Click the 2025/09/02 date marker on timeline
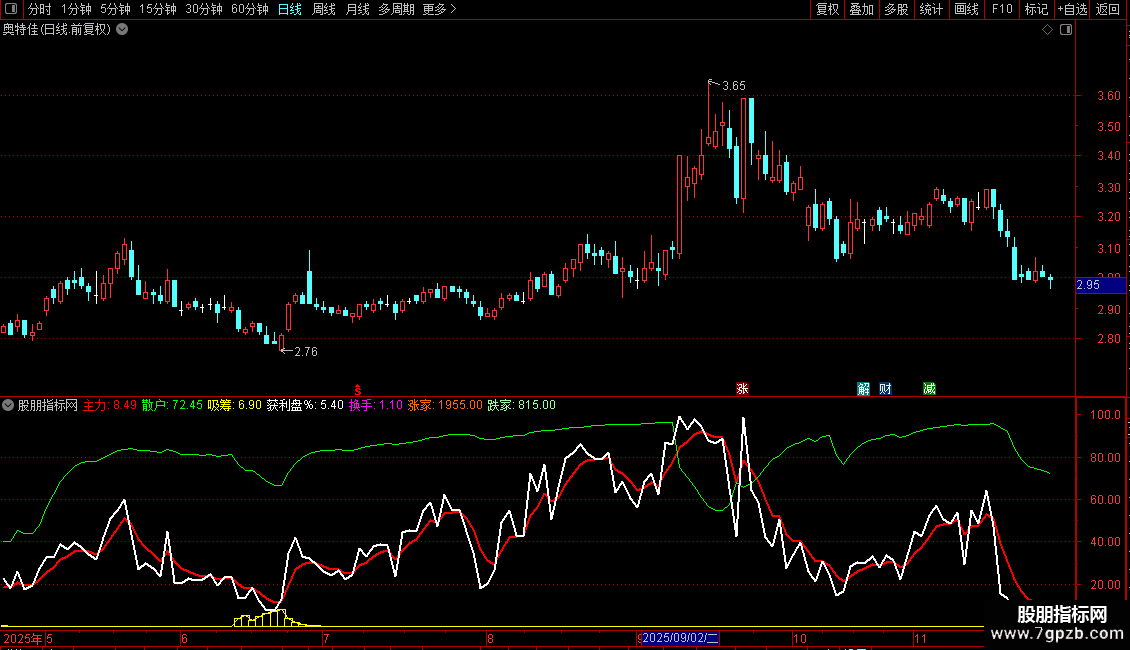Screen dimensions: 1130x650 [680, 638]
